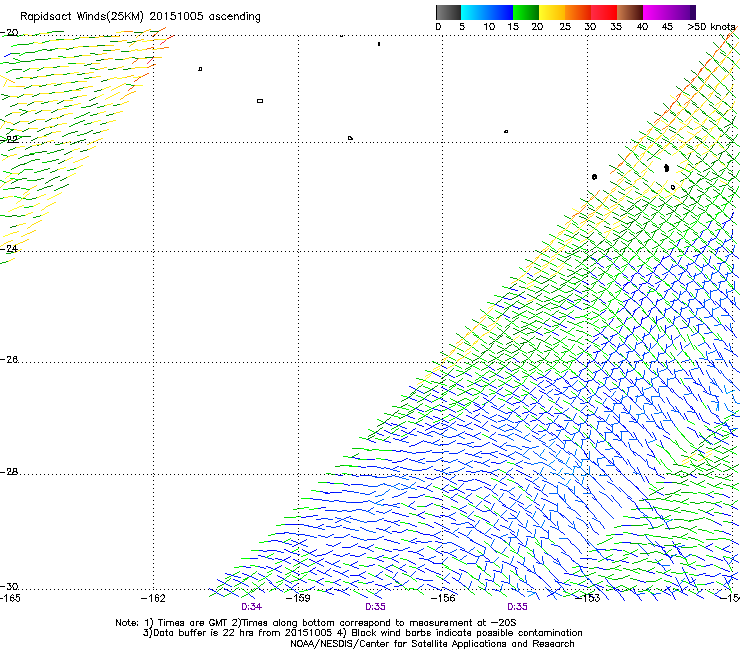This screenshot has height=650, width=740.
Task: Click the yellow 20-25 knots color band
Action: pyautogui.click(x=552, y=12)
